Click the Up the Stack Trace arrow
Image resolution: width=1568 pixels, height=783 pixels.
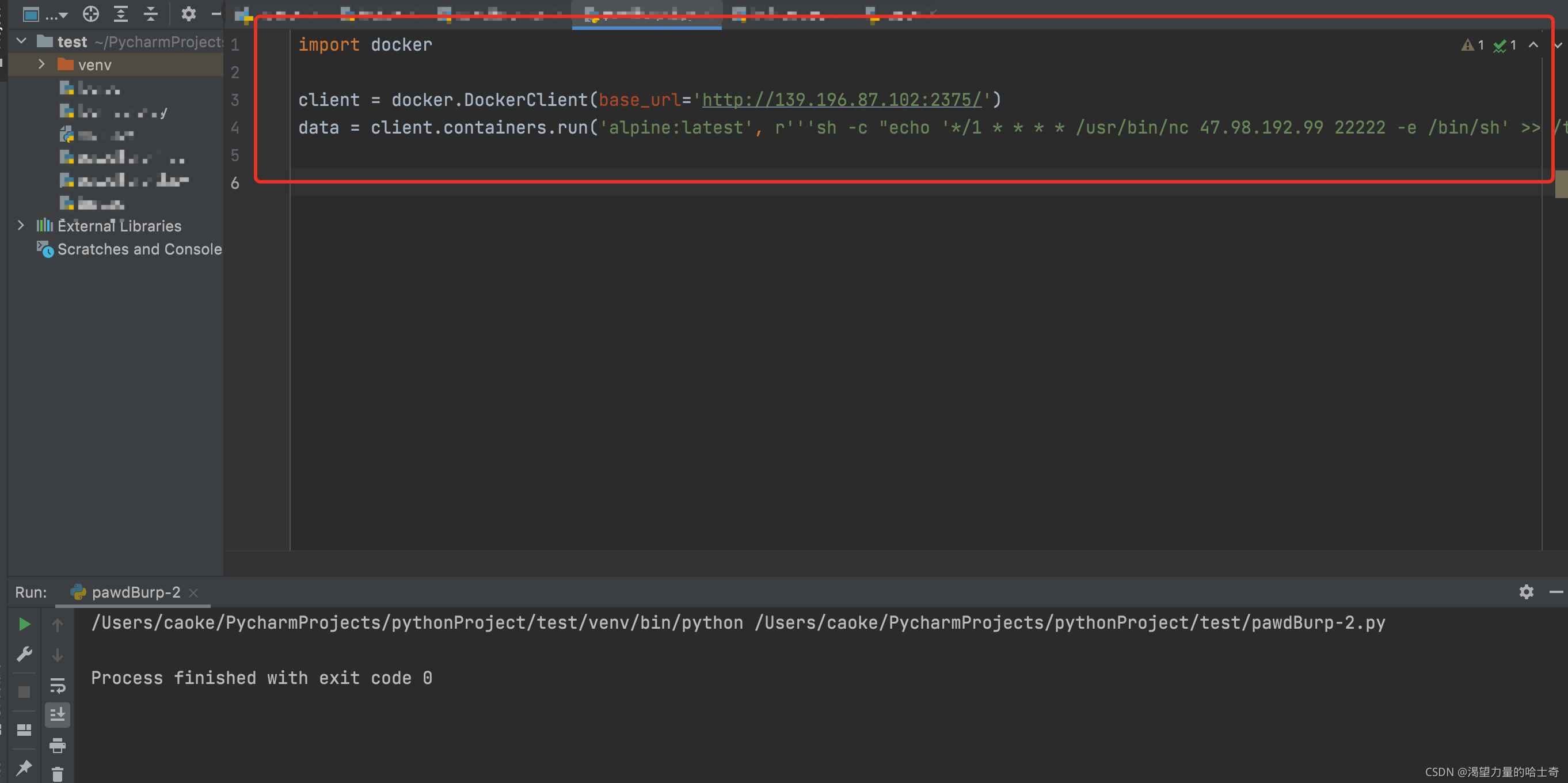(57, 625)
